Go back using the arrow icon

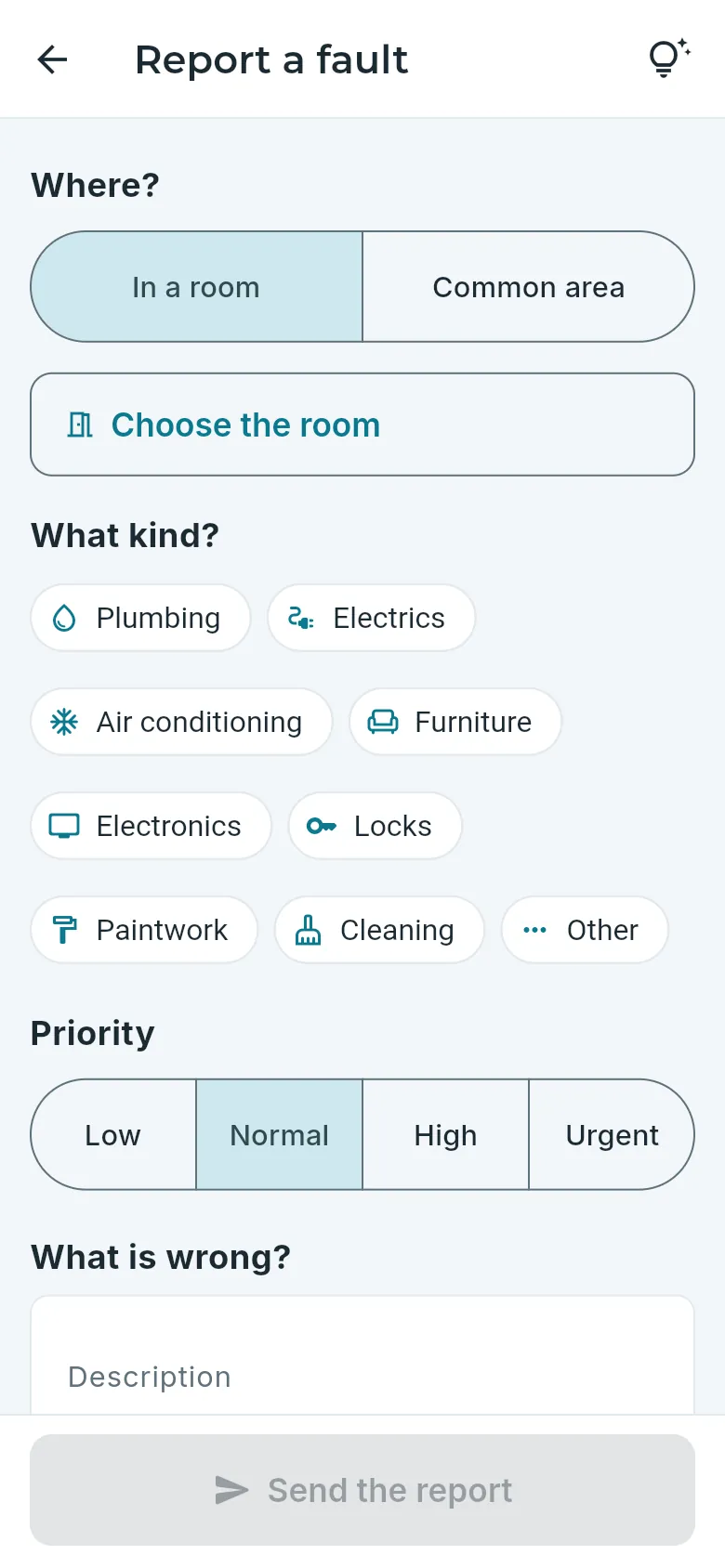click(52, 59)
